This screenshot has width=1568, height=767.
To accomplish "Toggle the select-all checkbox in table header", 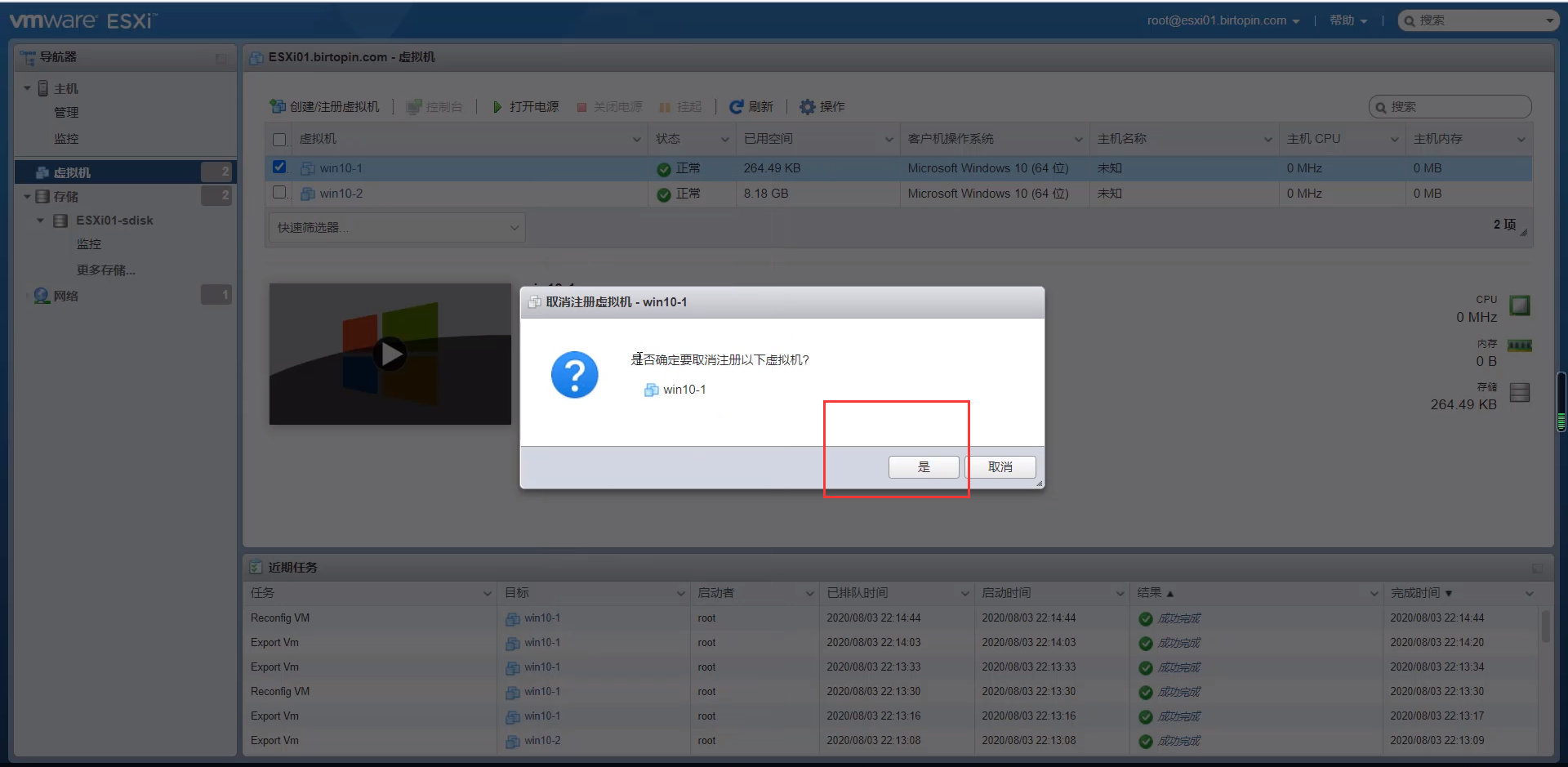I will coord(279,140).
